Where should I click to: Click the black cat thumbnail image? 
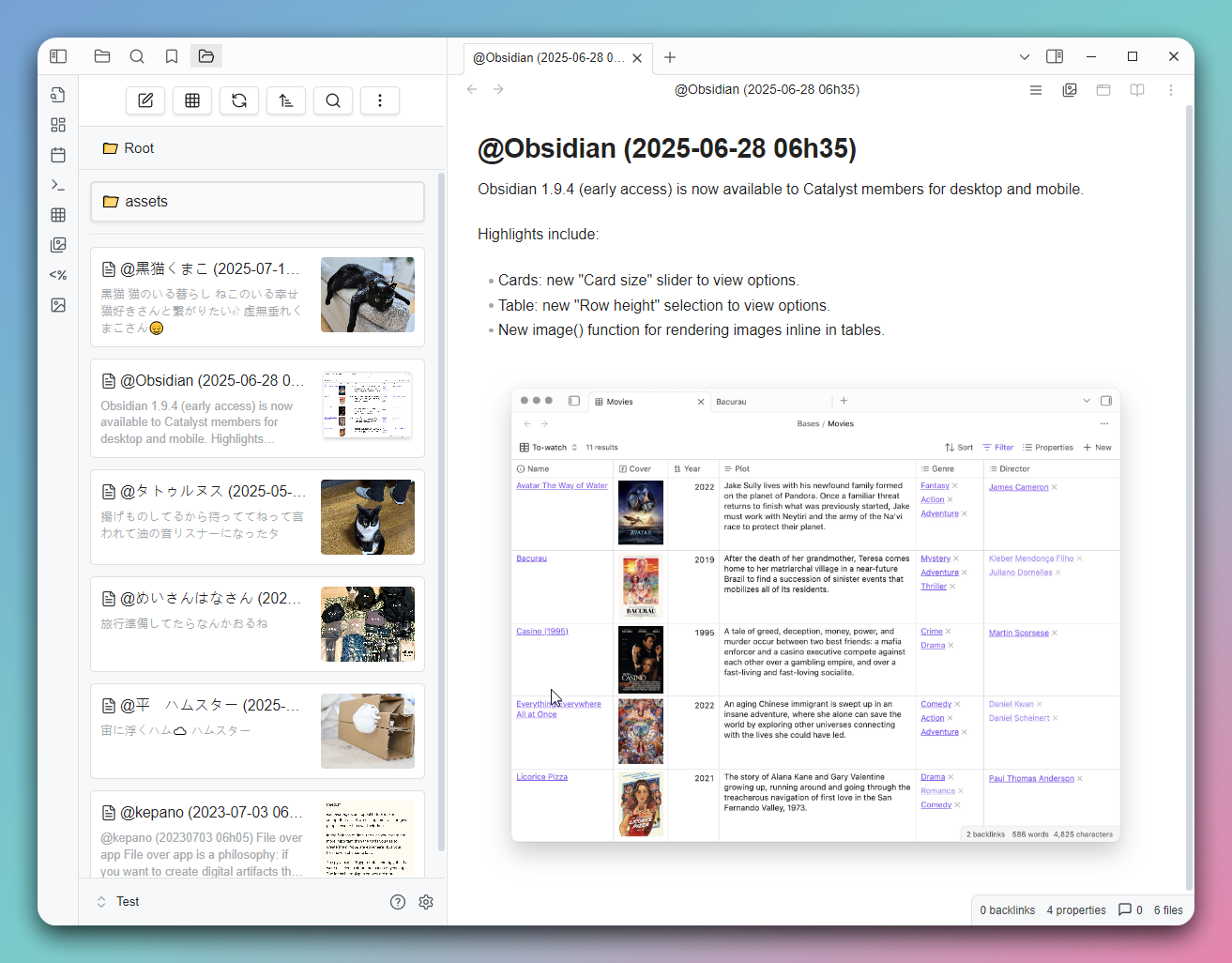(368, 295)
